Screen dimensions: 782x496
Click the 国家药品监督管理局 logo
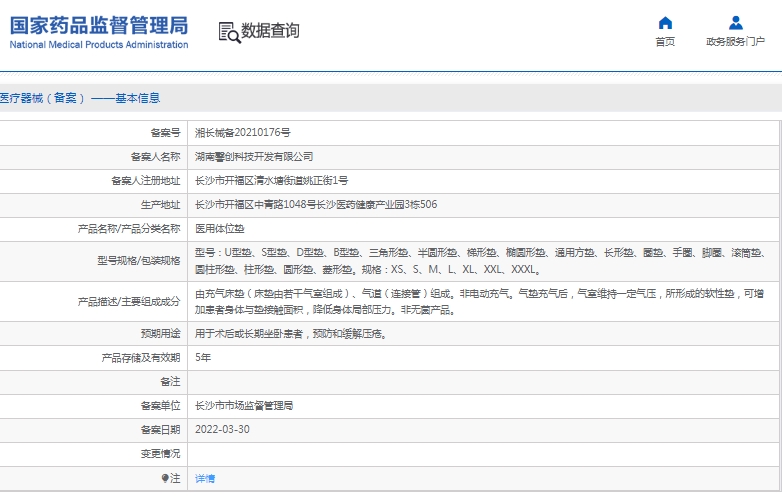click(99, 25)
